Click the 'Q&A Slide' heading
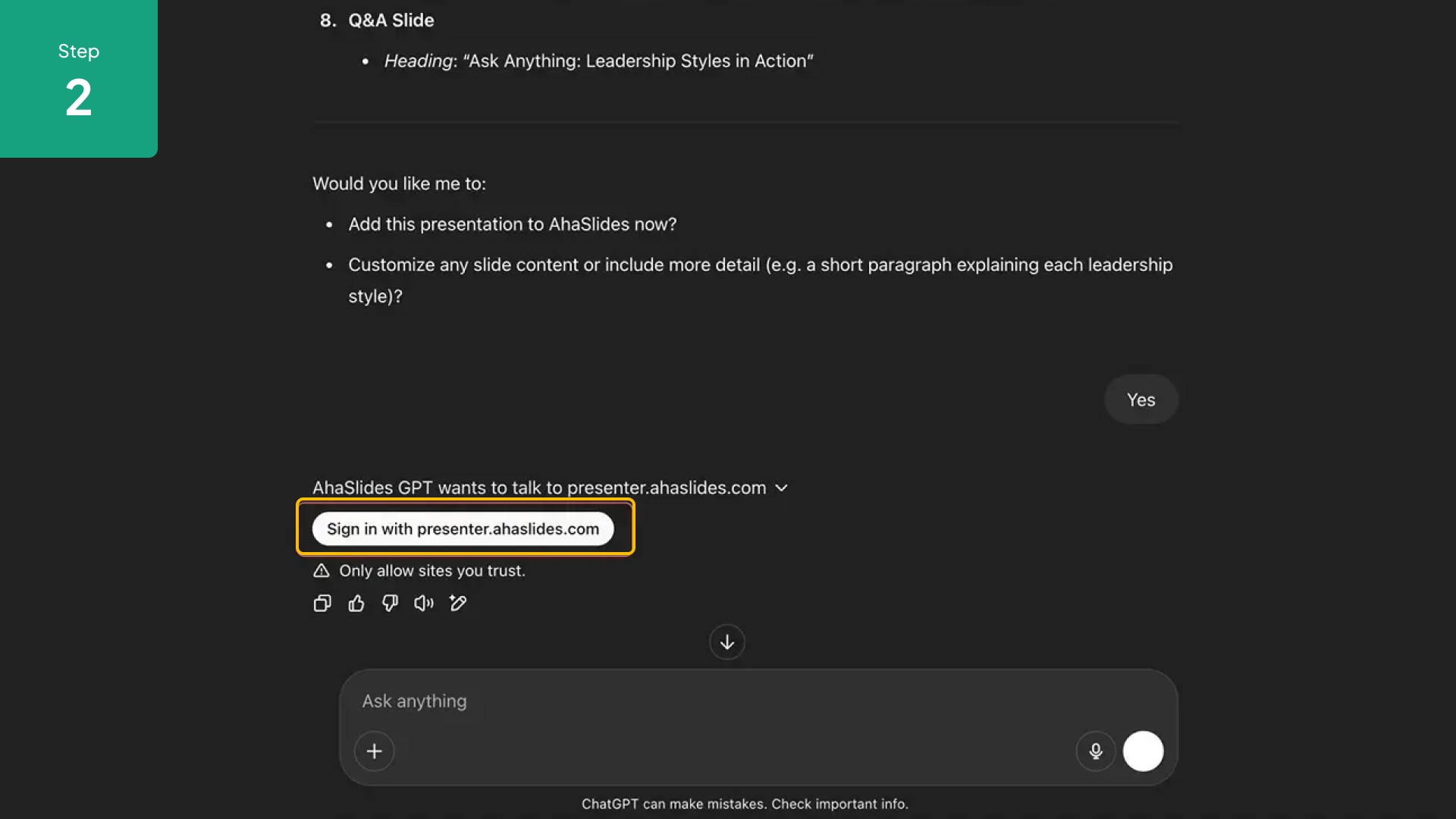Screen dimensions: 1456x819 (x=391, y=20)
